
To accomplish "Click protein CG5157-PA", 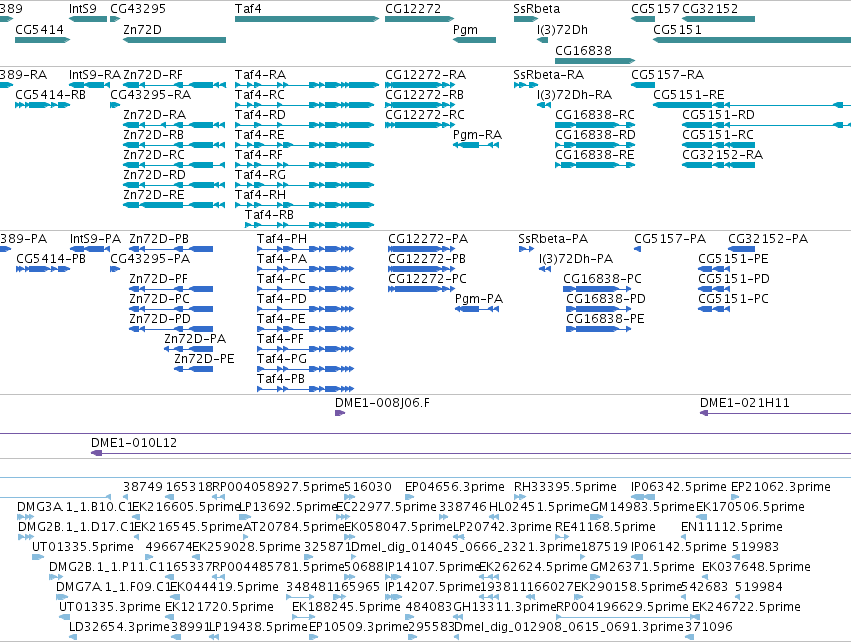I will (x=637, y=249).
